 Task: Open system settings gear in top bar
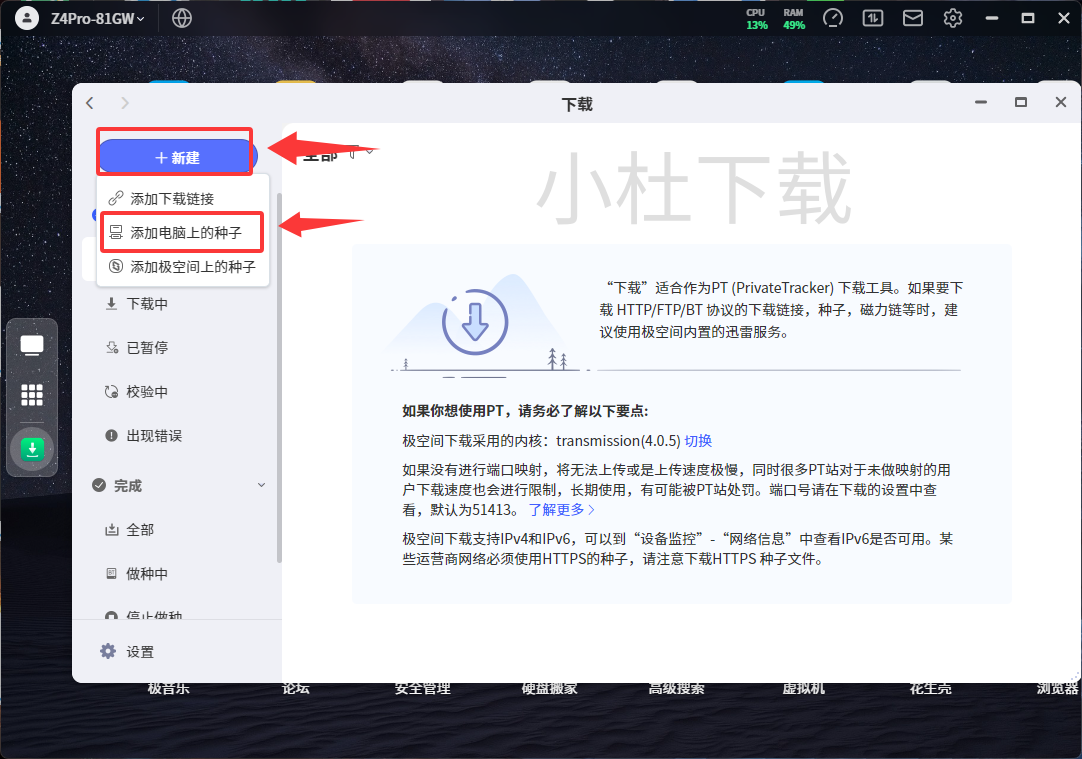(953, 18)
